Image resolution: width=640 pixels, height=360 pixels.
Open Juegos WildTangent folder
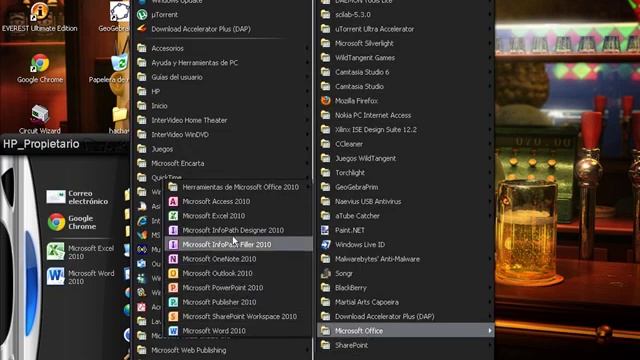(x=405, y=158)
